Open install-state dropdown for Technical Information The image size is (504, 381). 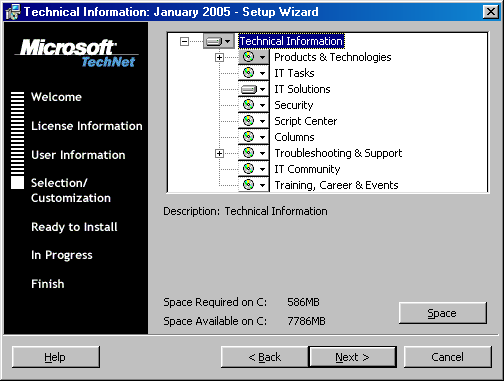(219, 41)
